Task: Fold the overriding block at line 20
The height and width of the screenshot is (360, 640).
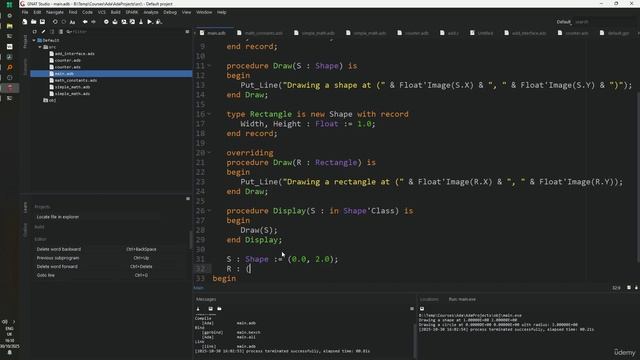Action: point(209,153)
